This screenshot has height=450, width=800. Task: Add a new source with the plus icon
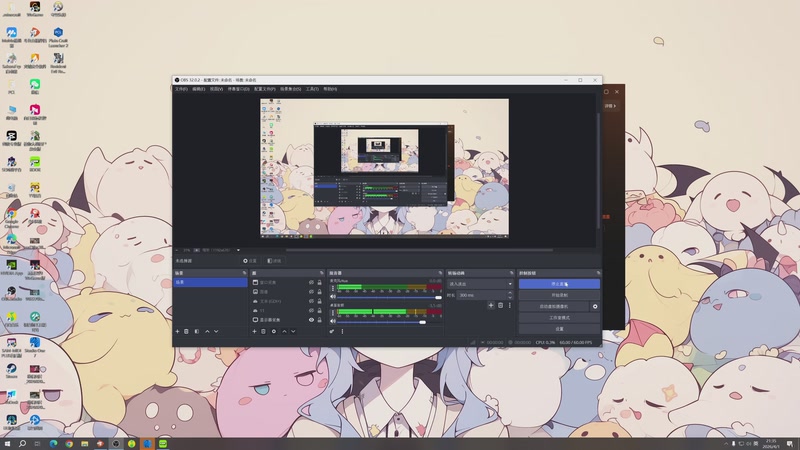pos(254,332)
